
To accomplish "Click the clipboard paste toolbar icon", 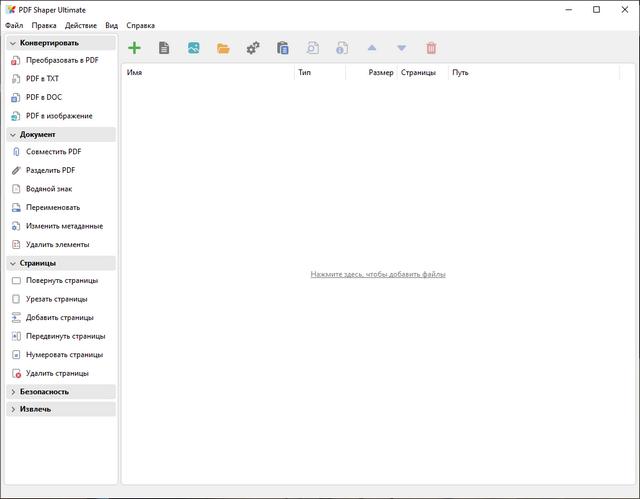I will (x=283, y=48).
